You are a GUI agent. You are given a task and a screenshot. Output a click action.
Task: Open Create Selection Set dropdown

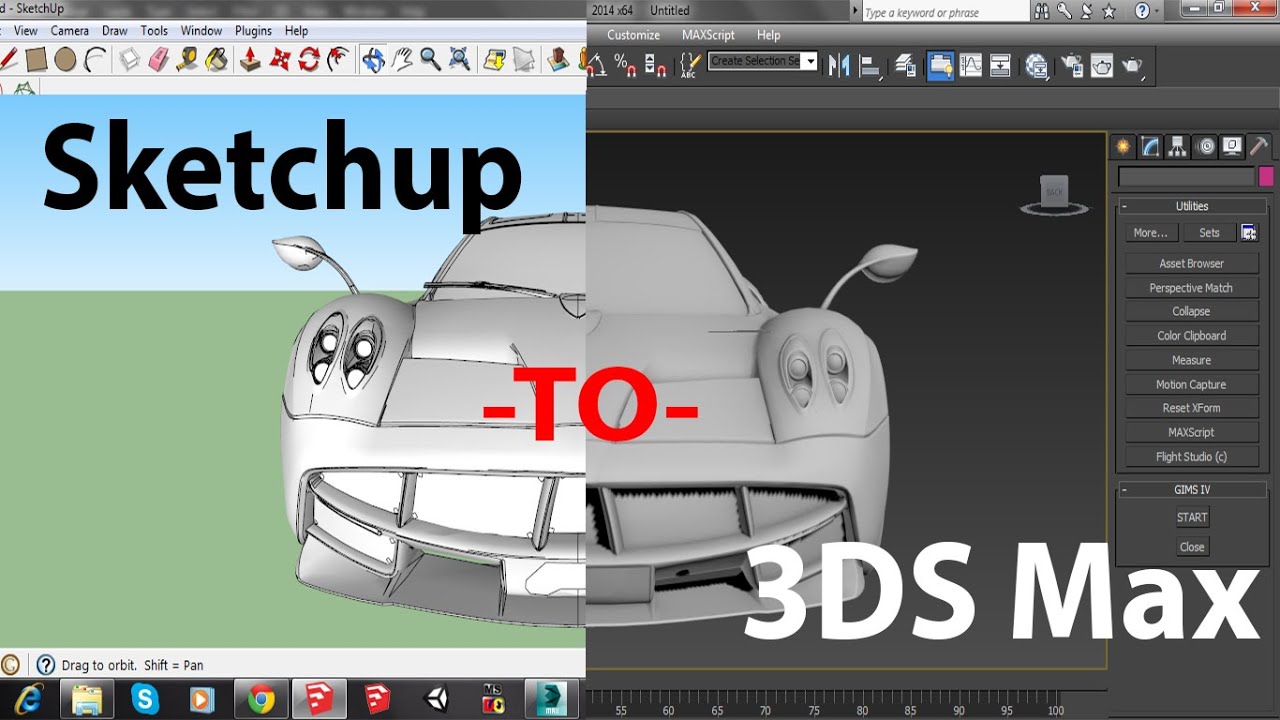811,61
